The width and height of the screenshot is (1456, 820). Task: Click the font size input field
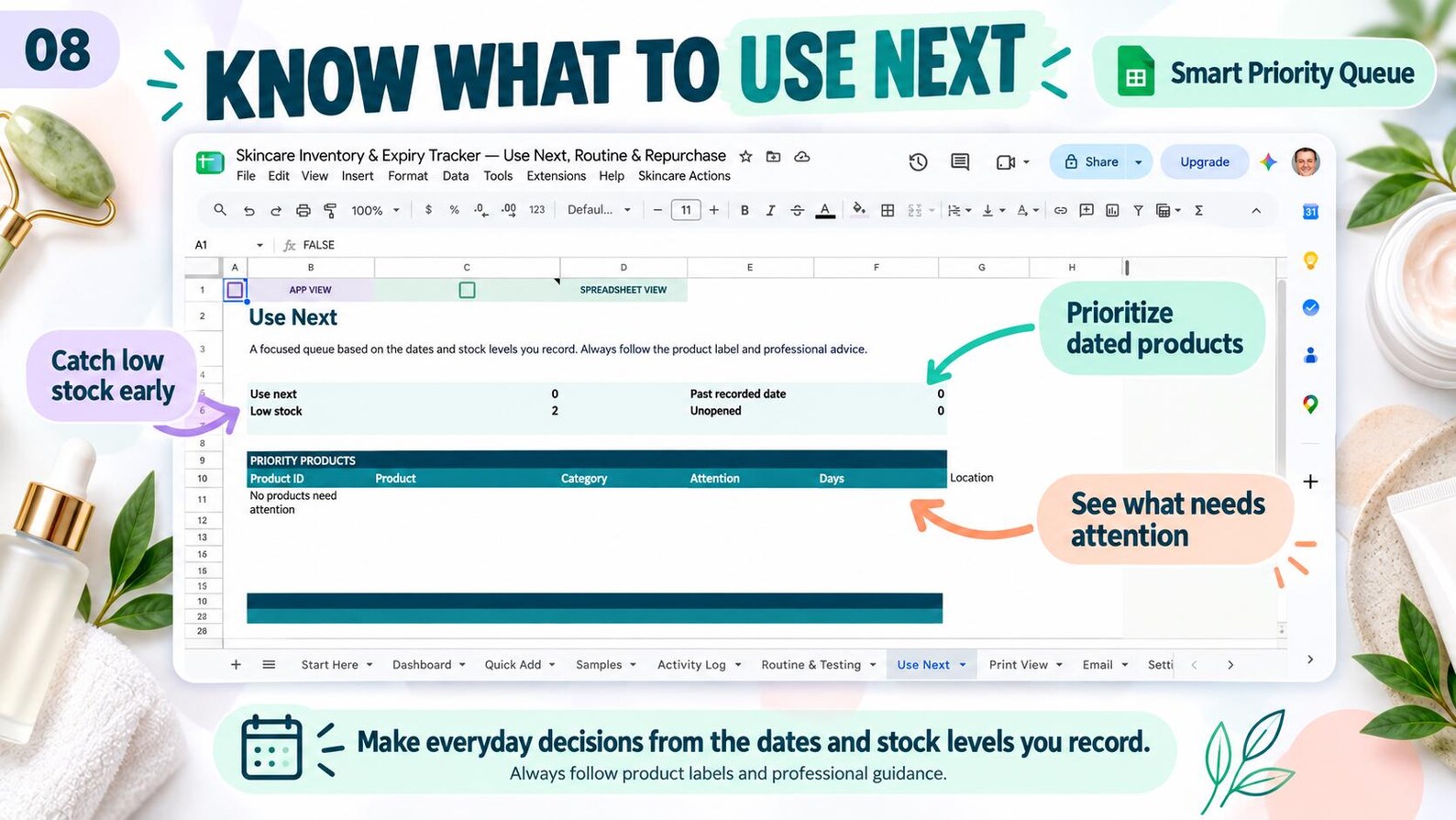[x=686, y=210]
